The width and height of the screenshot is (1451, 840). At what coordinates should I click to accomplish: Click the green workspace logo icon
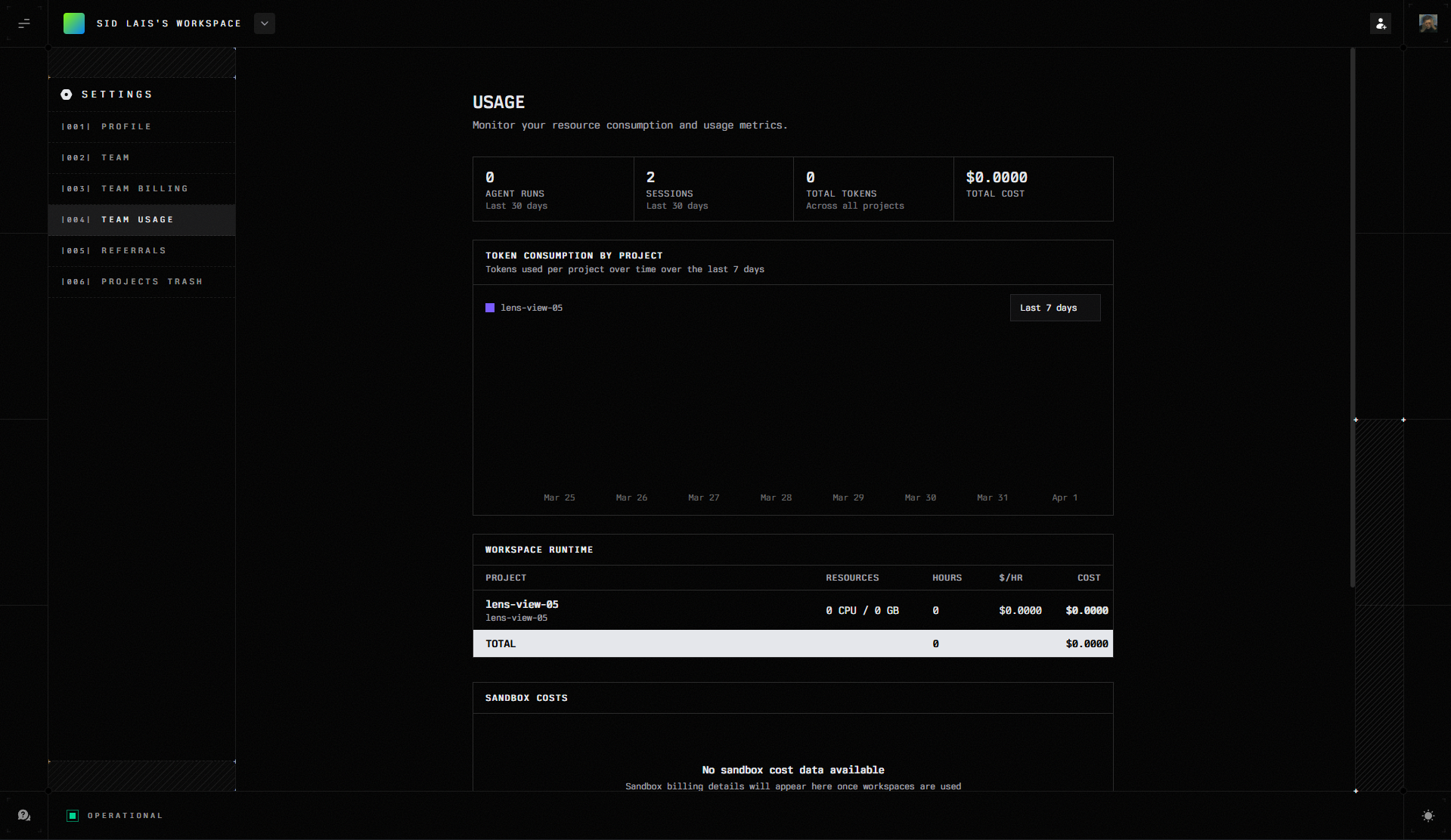[x=74, y=23]
